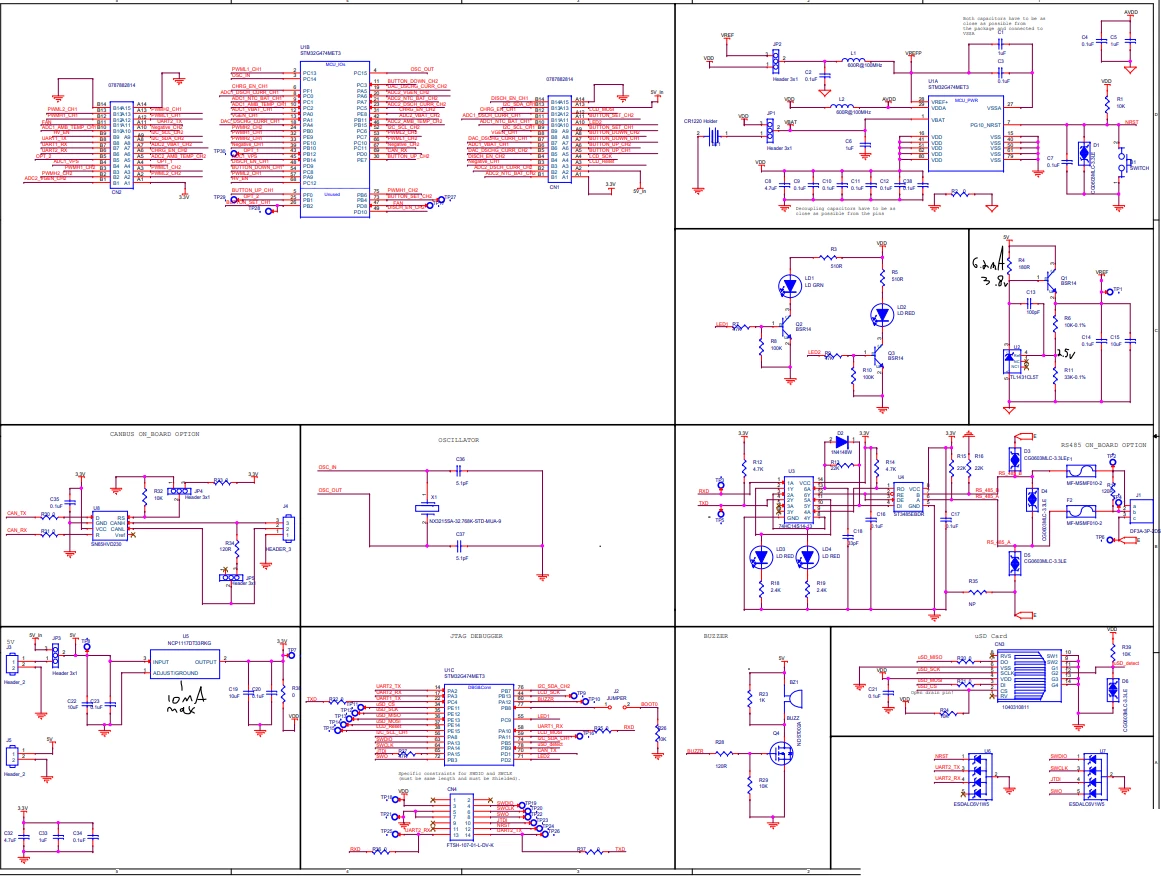The image size is (1161, 878).
Task: Select the U1C STM32G474MET3 debug block
Action: (x=479, y=725)
